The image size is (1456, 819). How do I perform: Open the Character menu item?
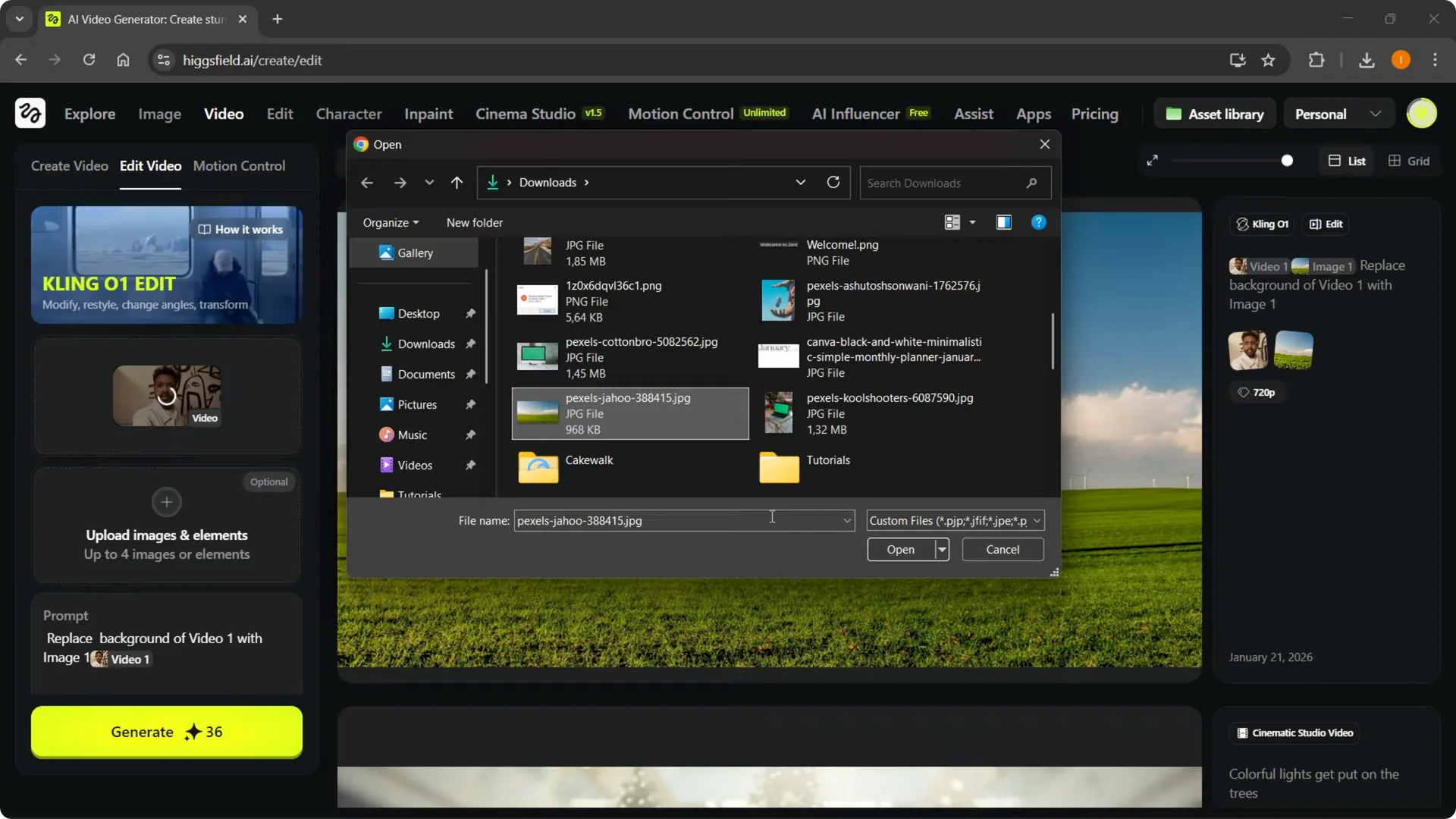click(348, 113)
